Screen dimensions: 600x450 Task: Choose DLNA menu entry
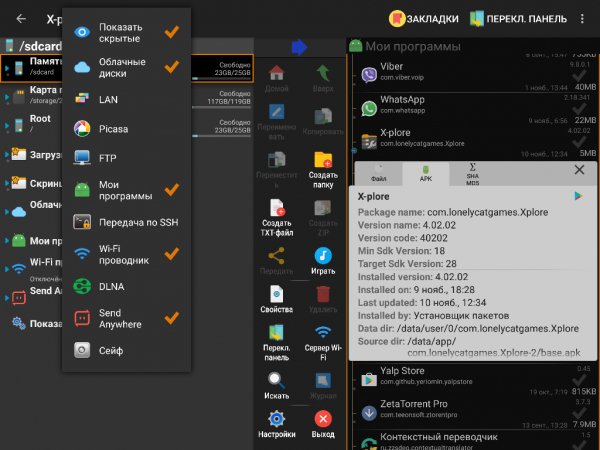click(126, 287)
